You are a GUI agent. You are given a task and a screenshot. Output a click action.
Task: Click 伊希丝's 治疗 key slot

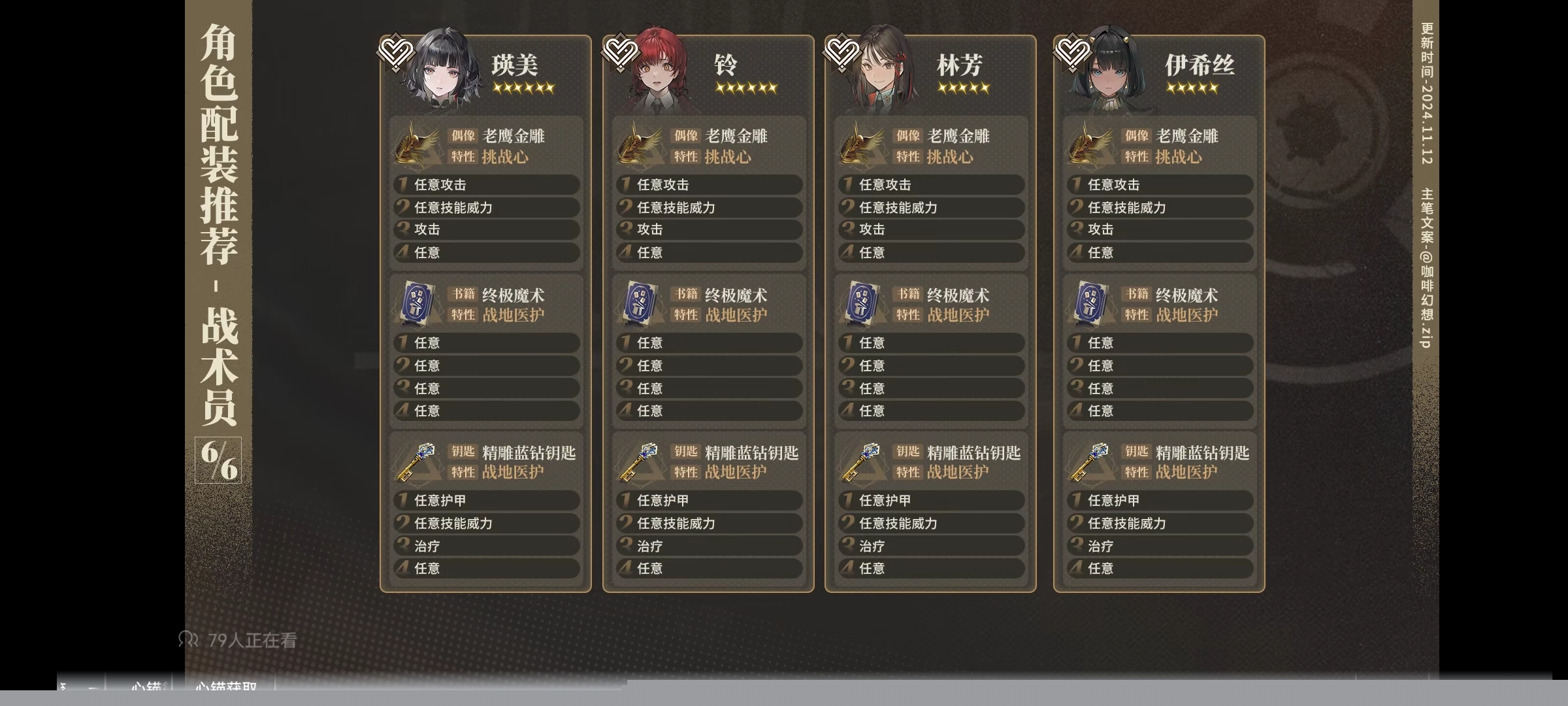point(1160,546)
